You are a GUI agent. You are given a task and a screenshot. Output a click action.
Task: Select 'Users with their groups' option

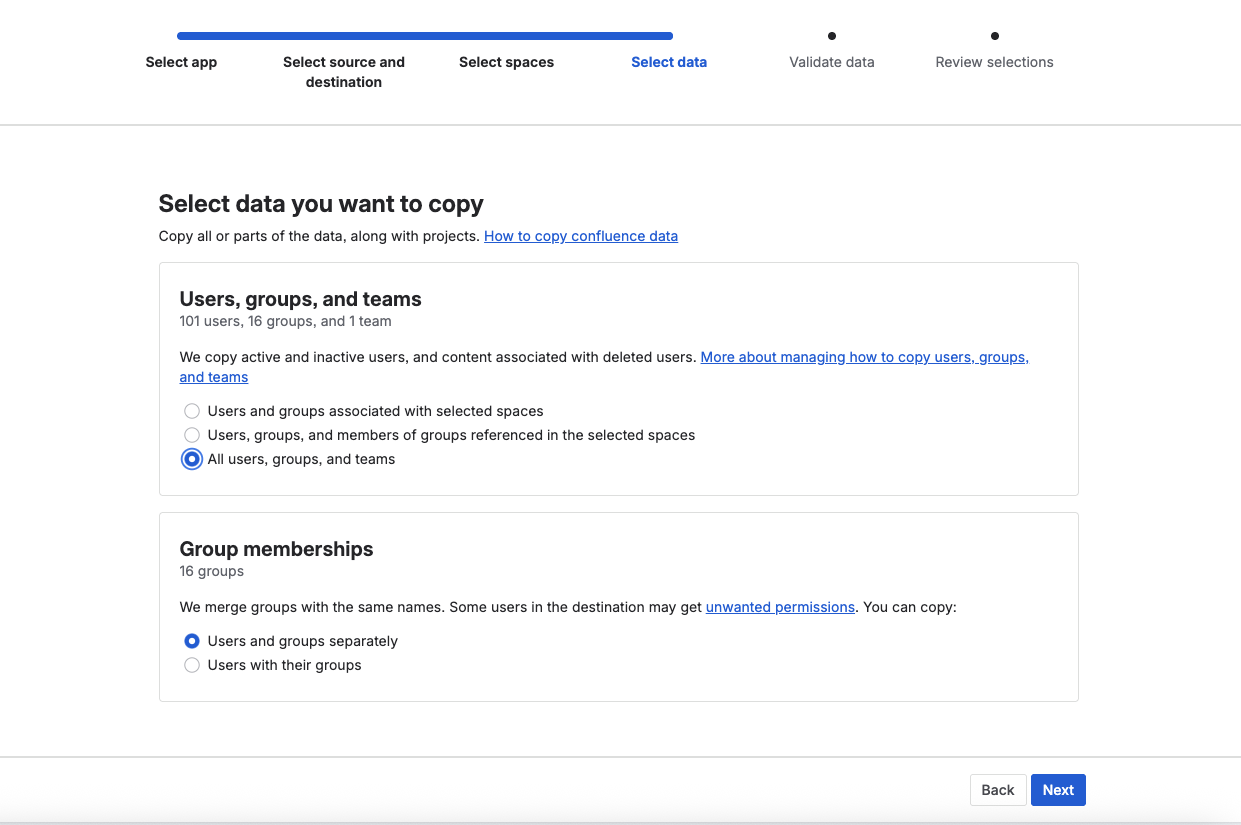(191, 665)
